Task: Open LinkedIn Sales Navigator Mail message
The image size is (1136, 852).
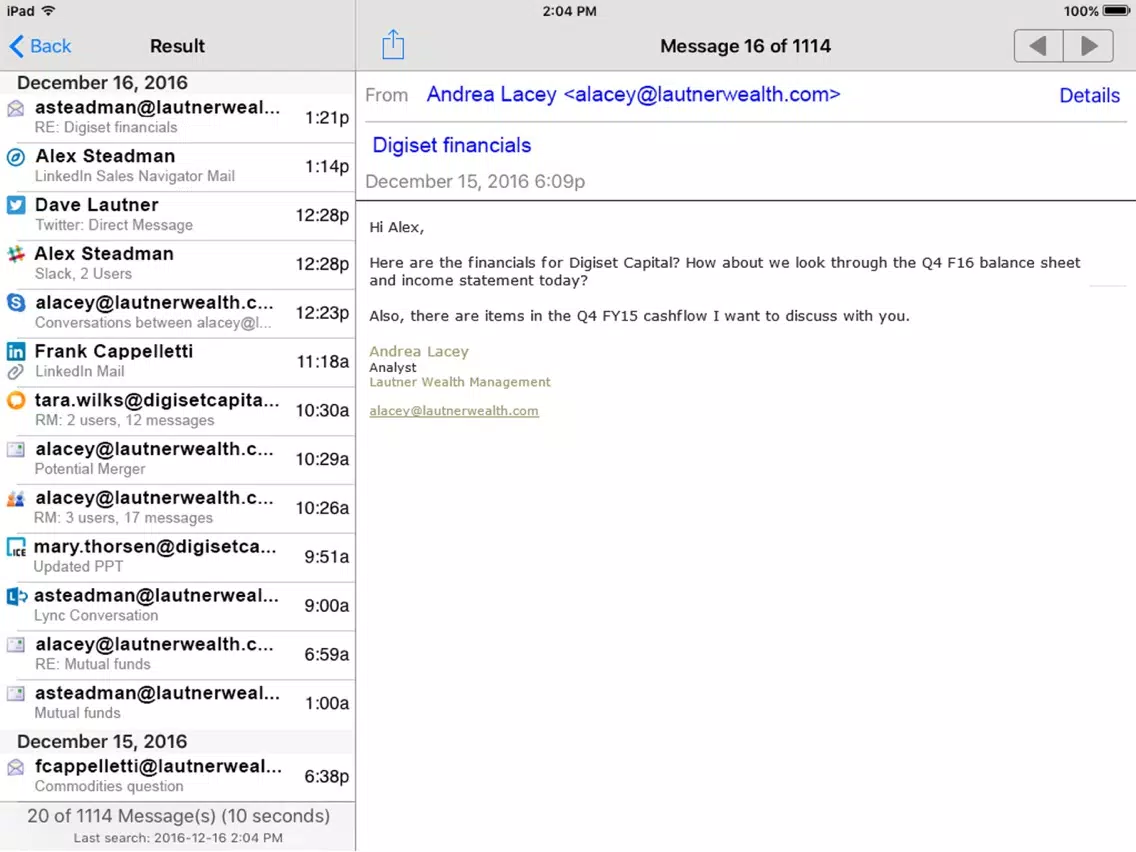Action: click(x=178, y=167)
